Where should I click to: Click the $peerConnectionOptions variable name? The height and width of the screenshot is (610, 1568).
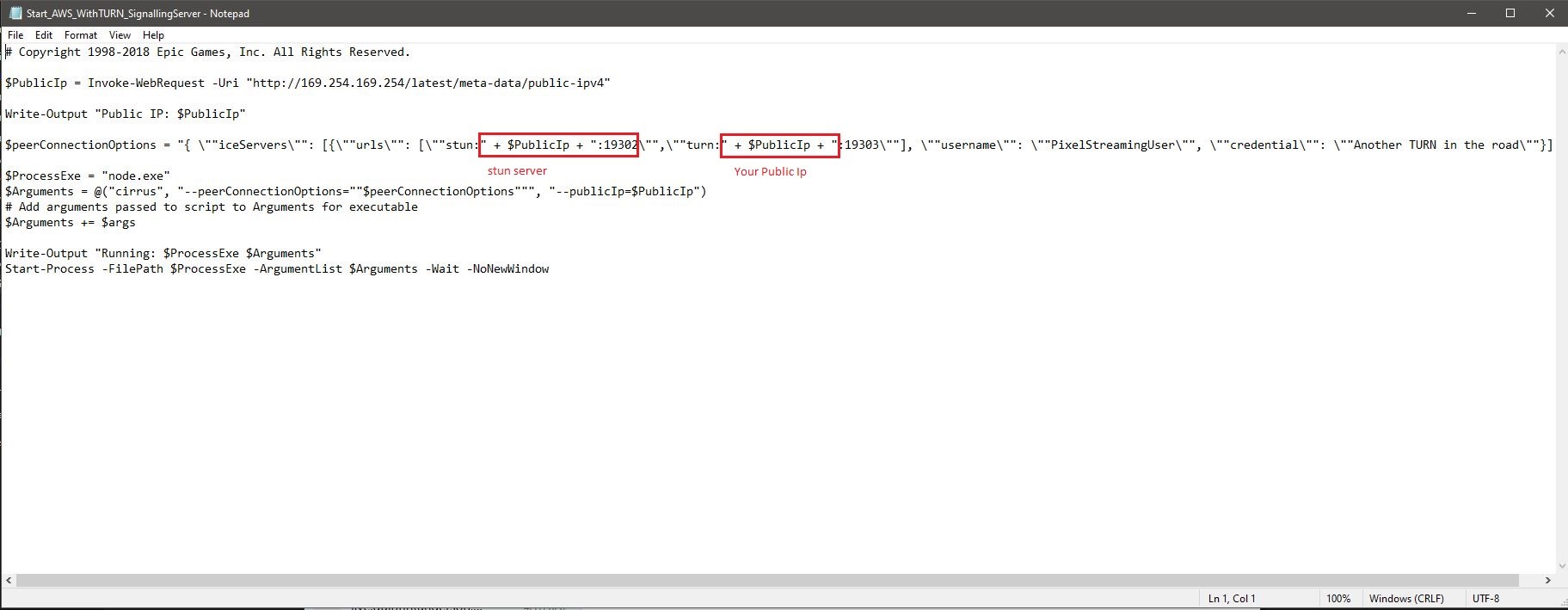[x=81, y=145]
